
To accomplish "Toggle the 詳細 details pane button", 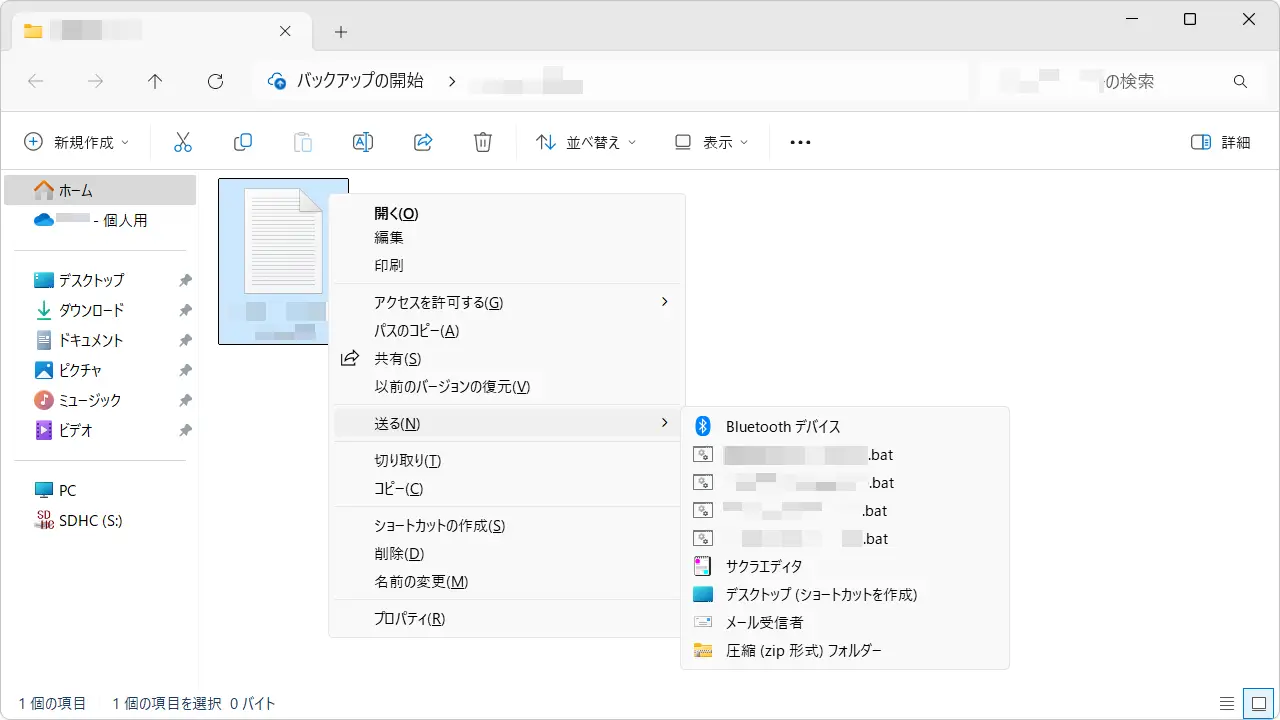I will [x=1221, y=142].
